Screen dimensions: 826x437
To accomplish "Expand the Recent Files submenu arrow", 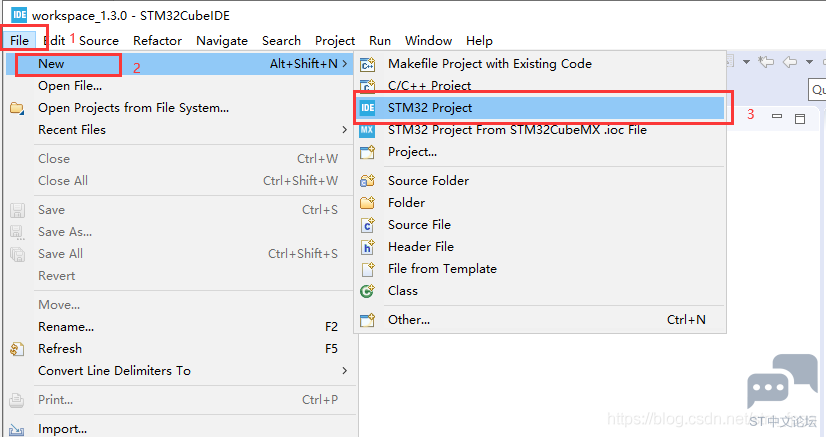I will [x=344, y=130].
